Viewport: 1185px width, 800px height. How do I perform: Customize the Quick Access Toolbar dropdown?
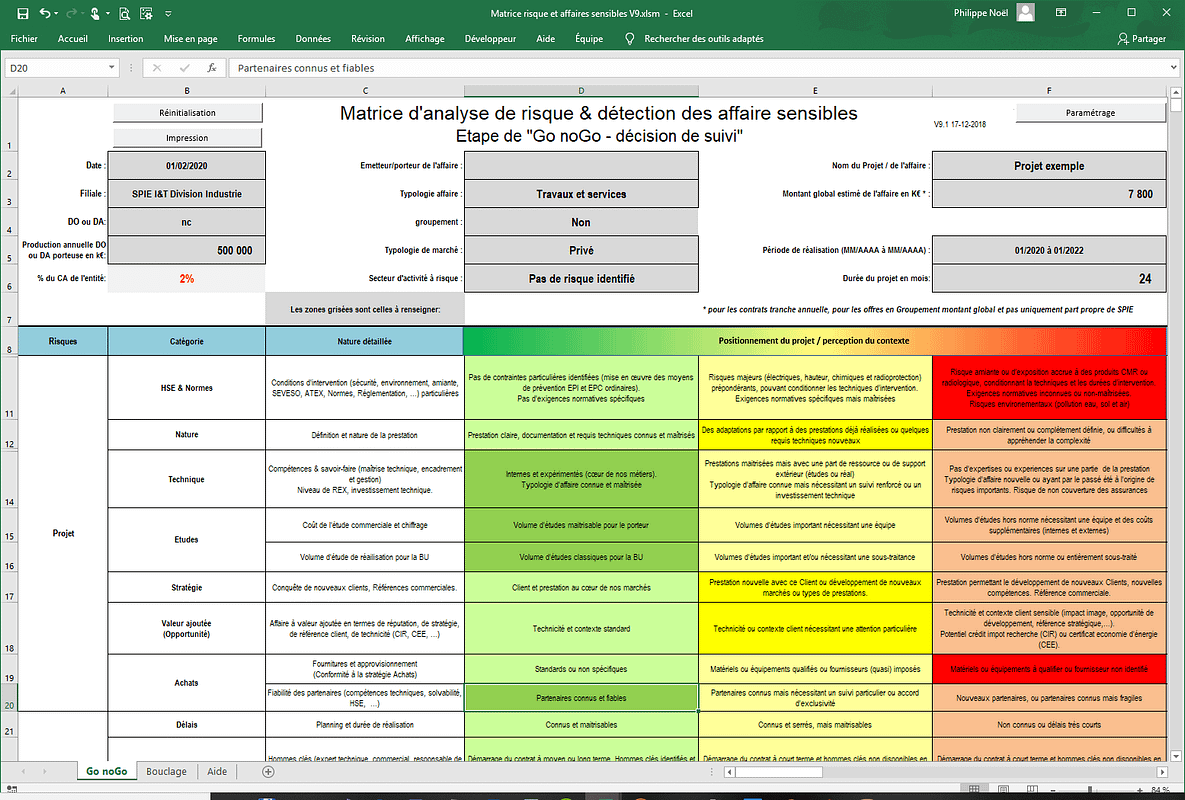click(168, 14)
